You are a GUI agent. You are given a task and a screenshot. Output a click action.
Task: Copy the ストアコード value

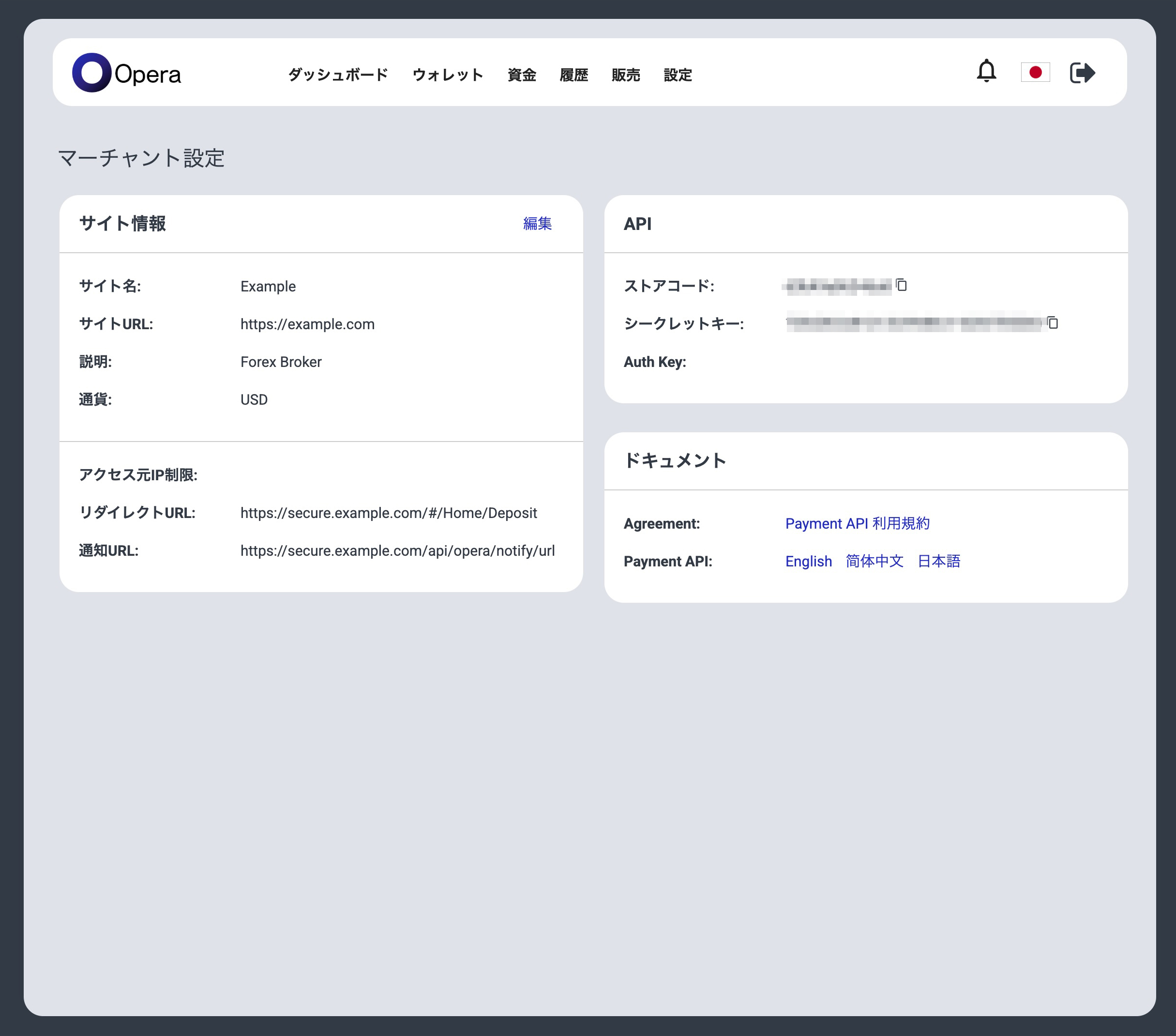[902, 285]
